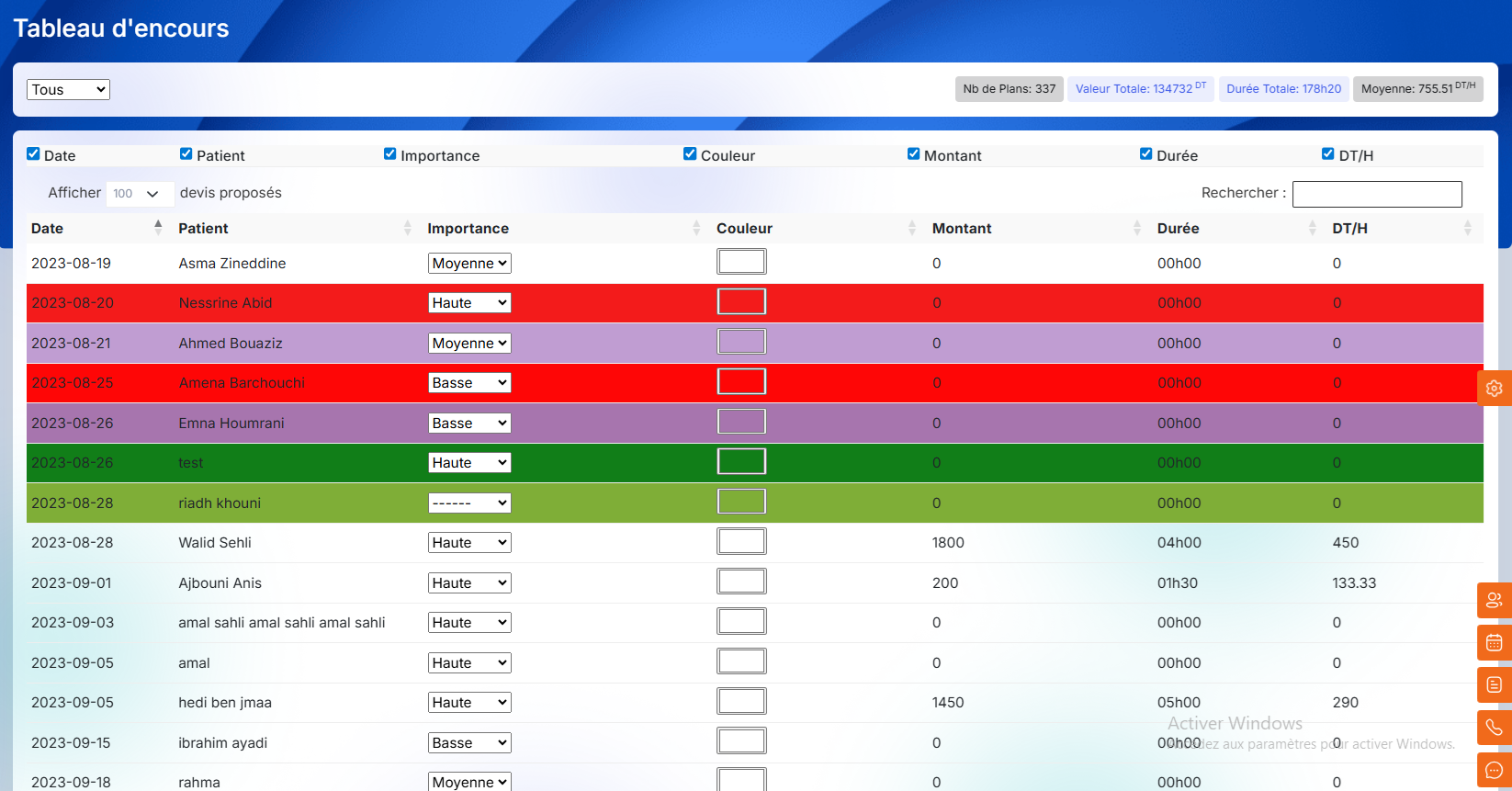Expand the Afficher 100 entries dropdown
The height and width of the screenshot is (791, 1512).
[139, 194]
